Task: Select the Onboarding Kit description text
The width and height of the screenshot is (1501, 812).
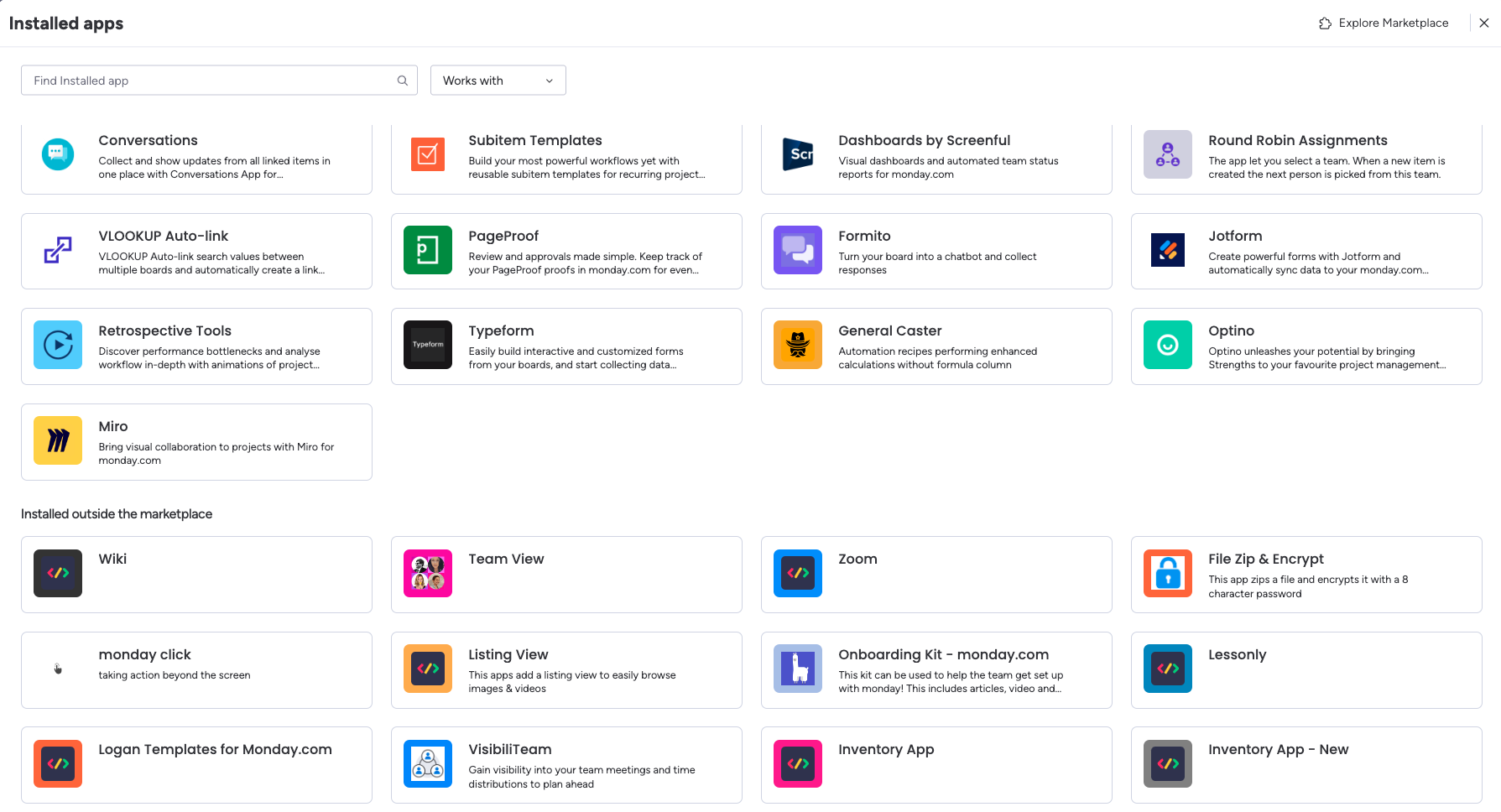Action: [x=951, y=682]
